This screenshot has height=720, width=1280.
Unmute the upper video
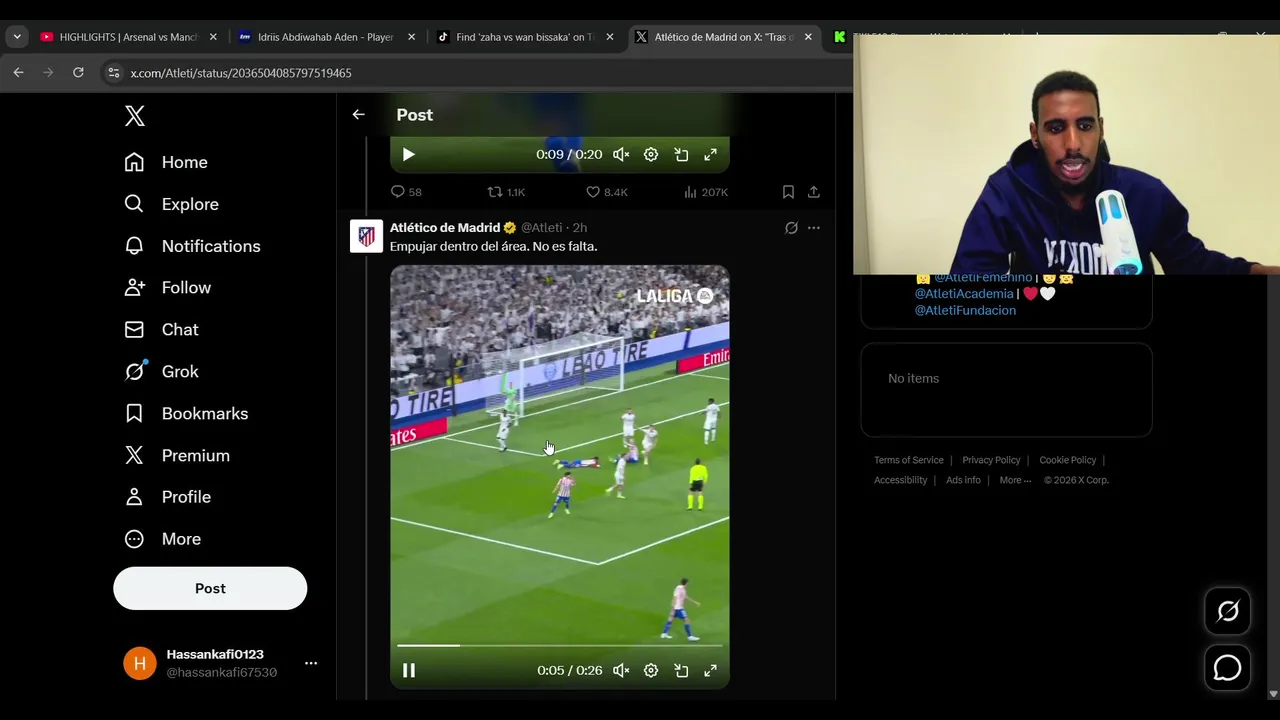tap(621, 154)
